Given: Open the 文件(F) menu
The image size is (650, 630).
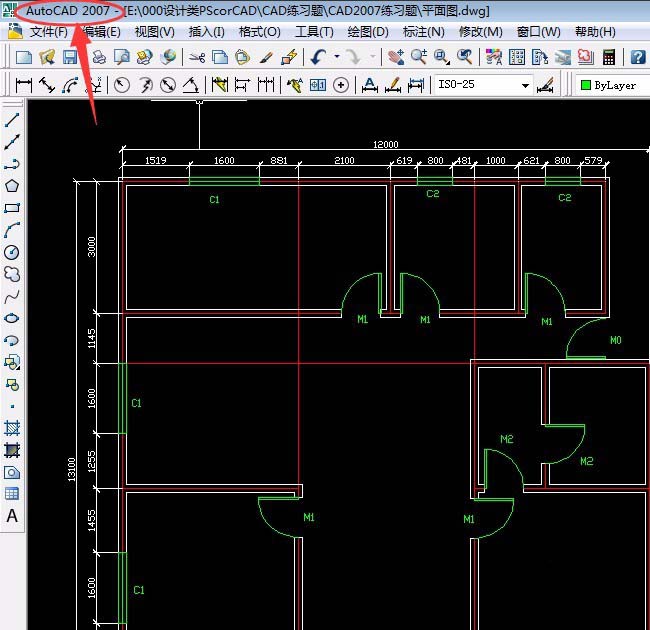Looking at the screenshot, I should click(x=49, y=32).
